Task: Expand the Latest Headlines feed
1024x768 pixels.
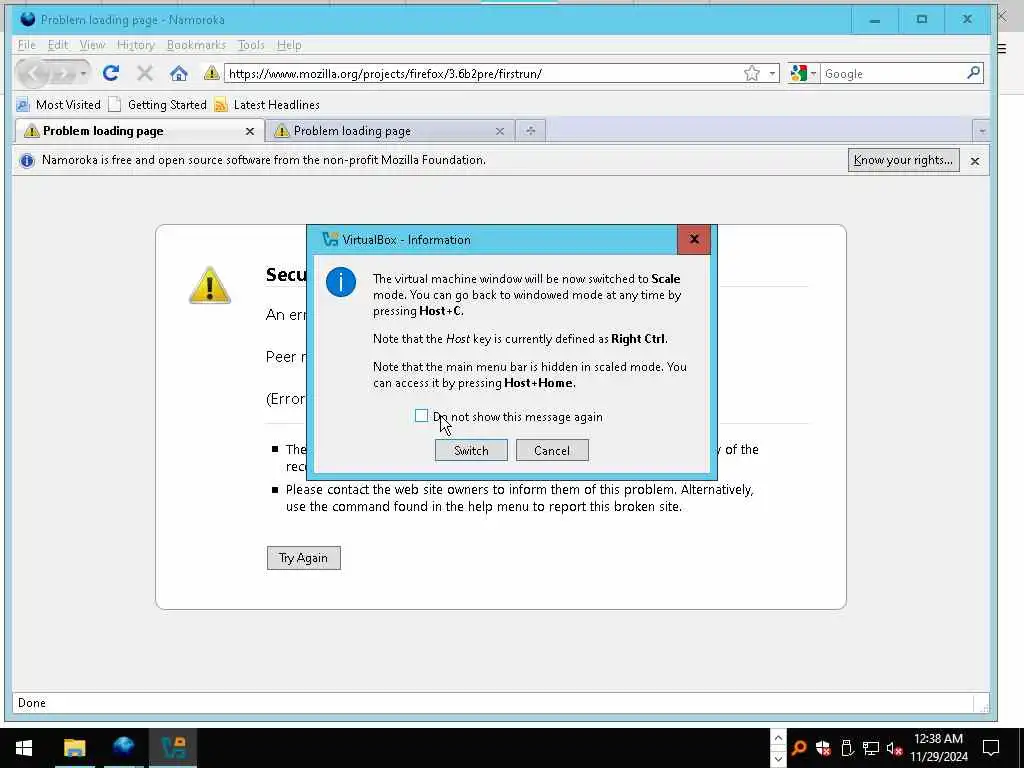Action: click(266, 104)
